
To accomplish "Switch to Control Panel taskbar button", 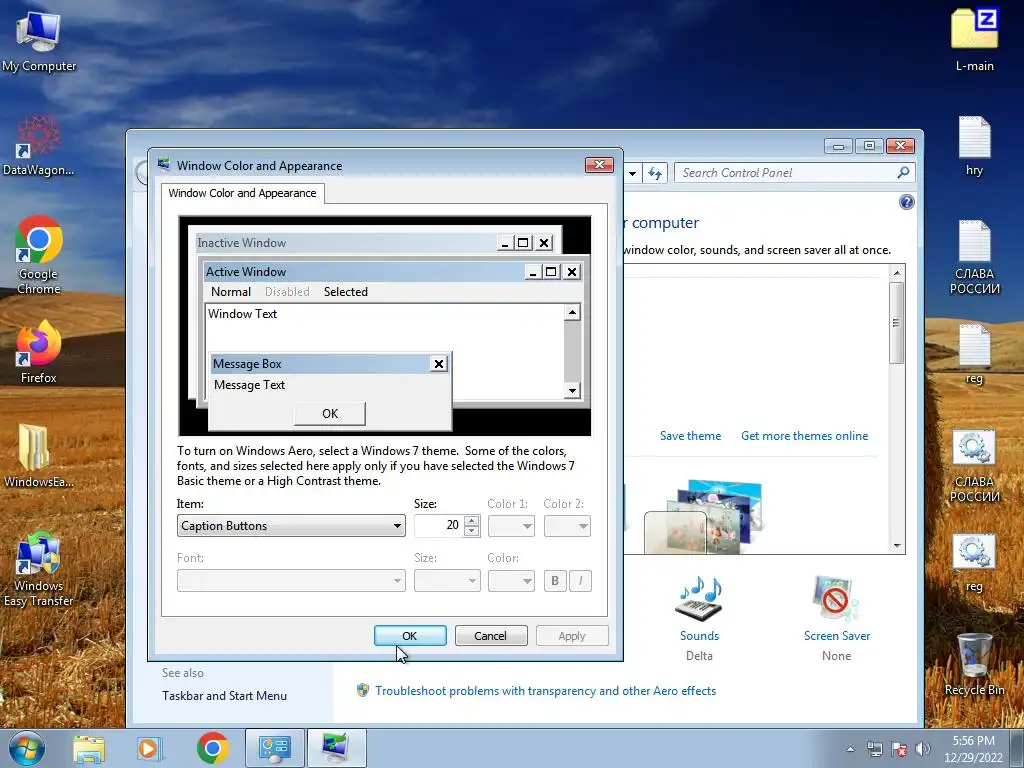I will tap(274, 748).
